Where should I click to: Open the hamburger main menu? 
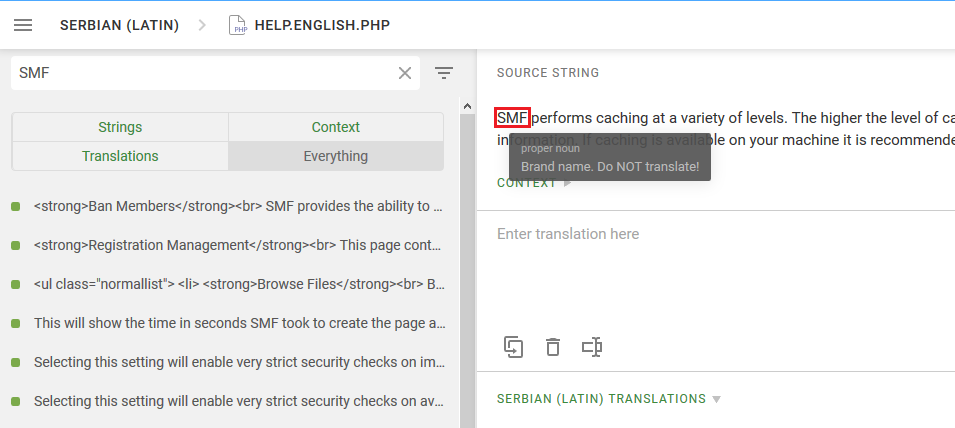23,25
